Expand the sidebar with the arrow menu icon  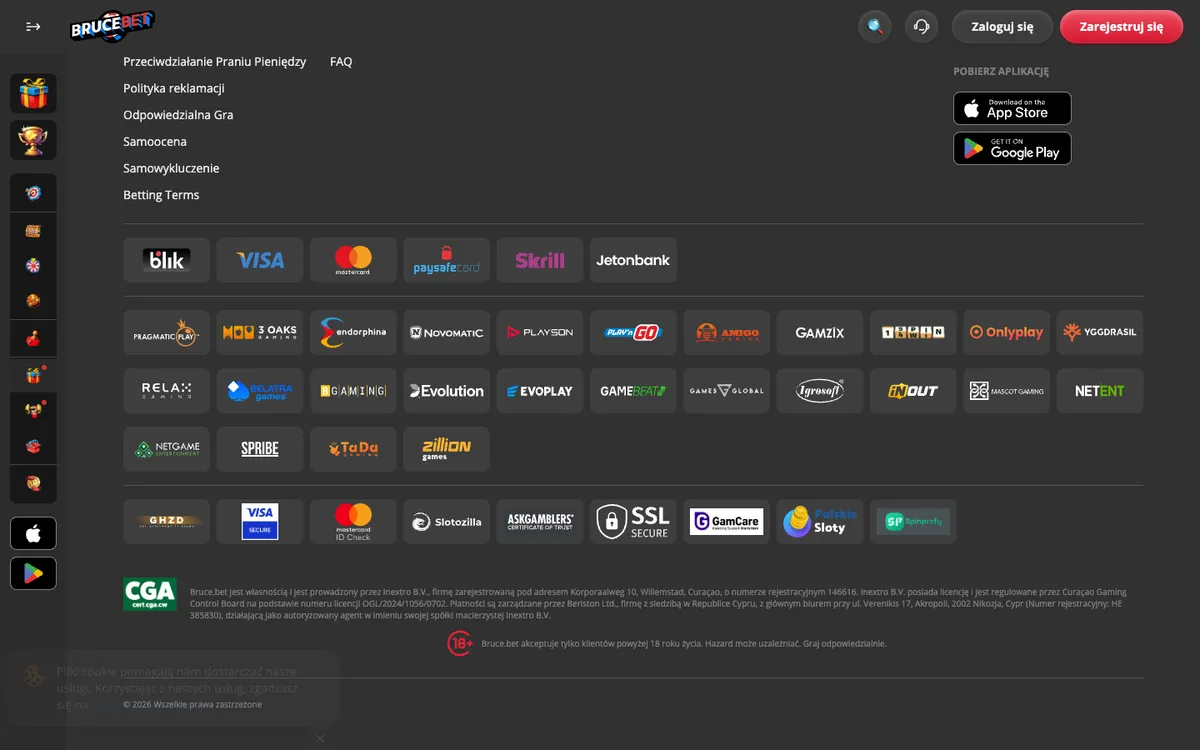tap(33, 27)
